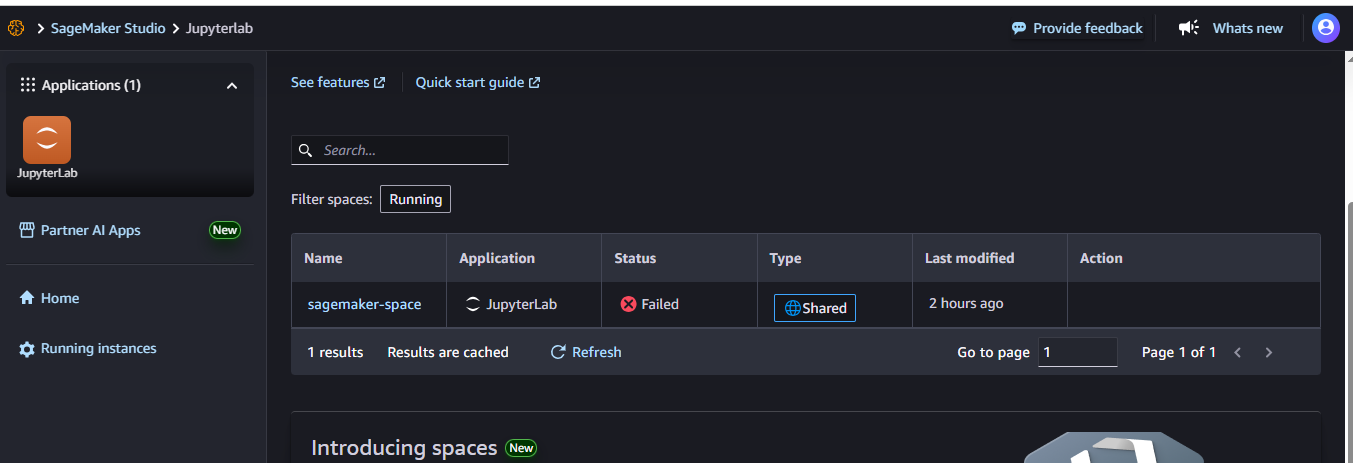Click the Whats new megaphone icon

1188,28
